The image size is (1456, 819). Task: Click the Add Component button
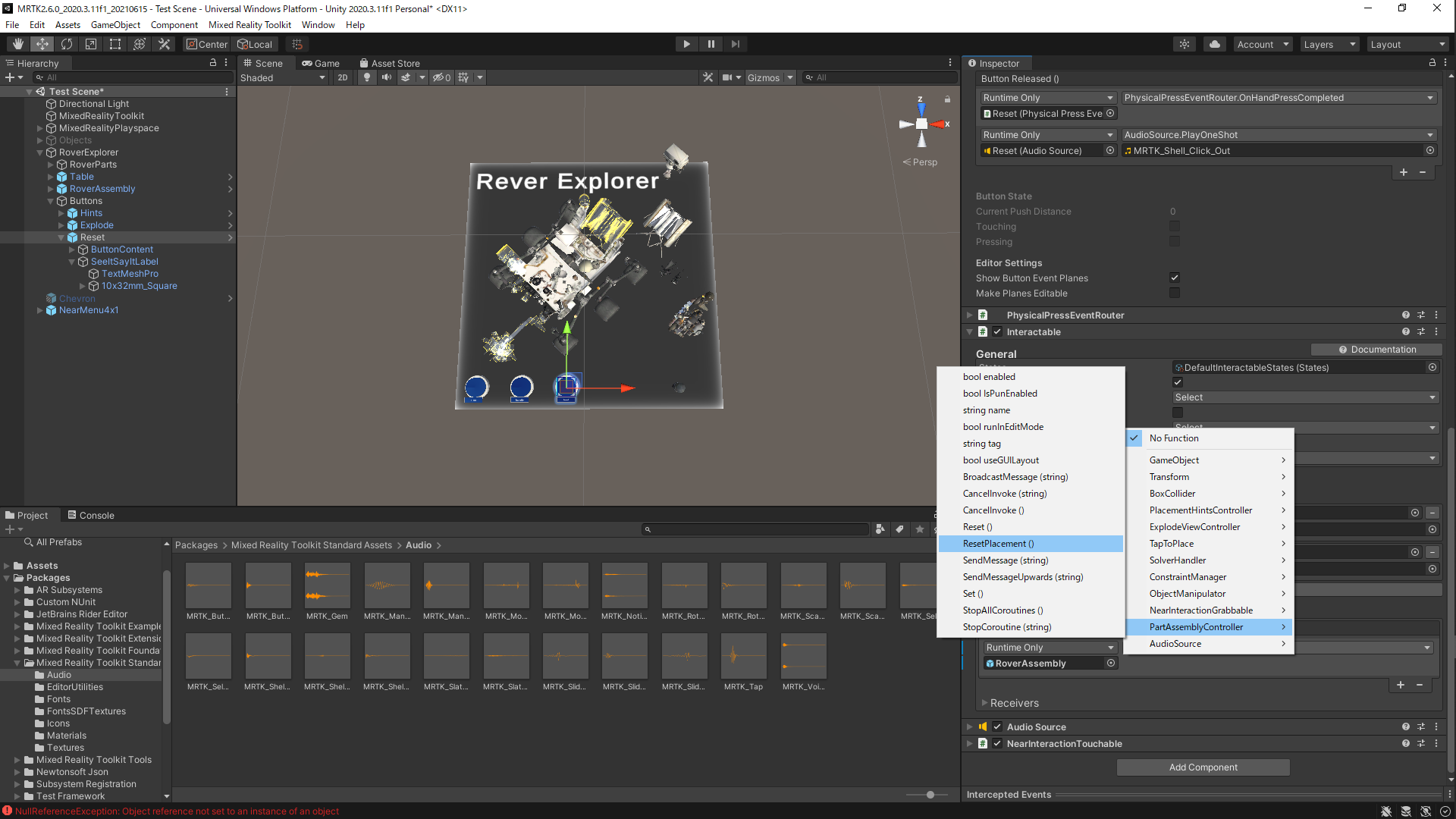pyautogui.click(x=1203, y=767)
